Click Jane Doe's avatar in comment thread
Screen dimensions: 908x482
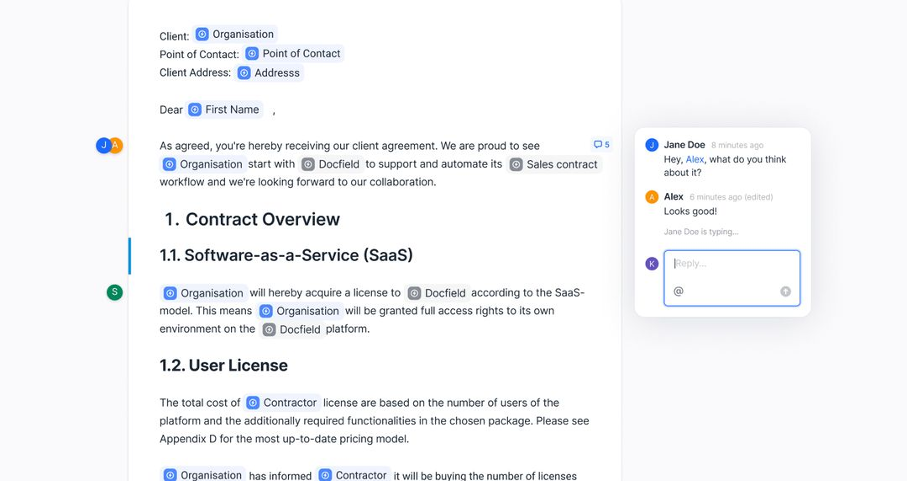tap(652, 145)
